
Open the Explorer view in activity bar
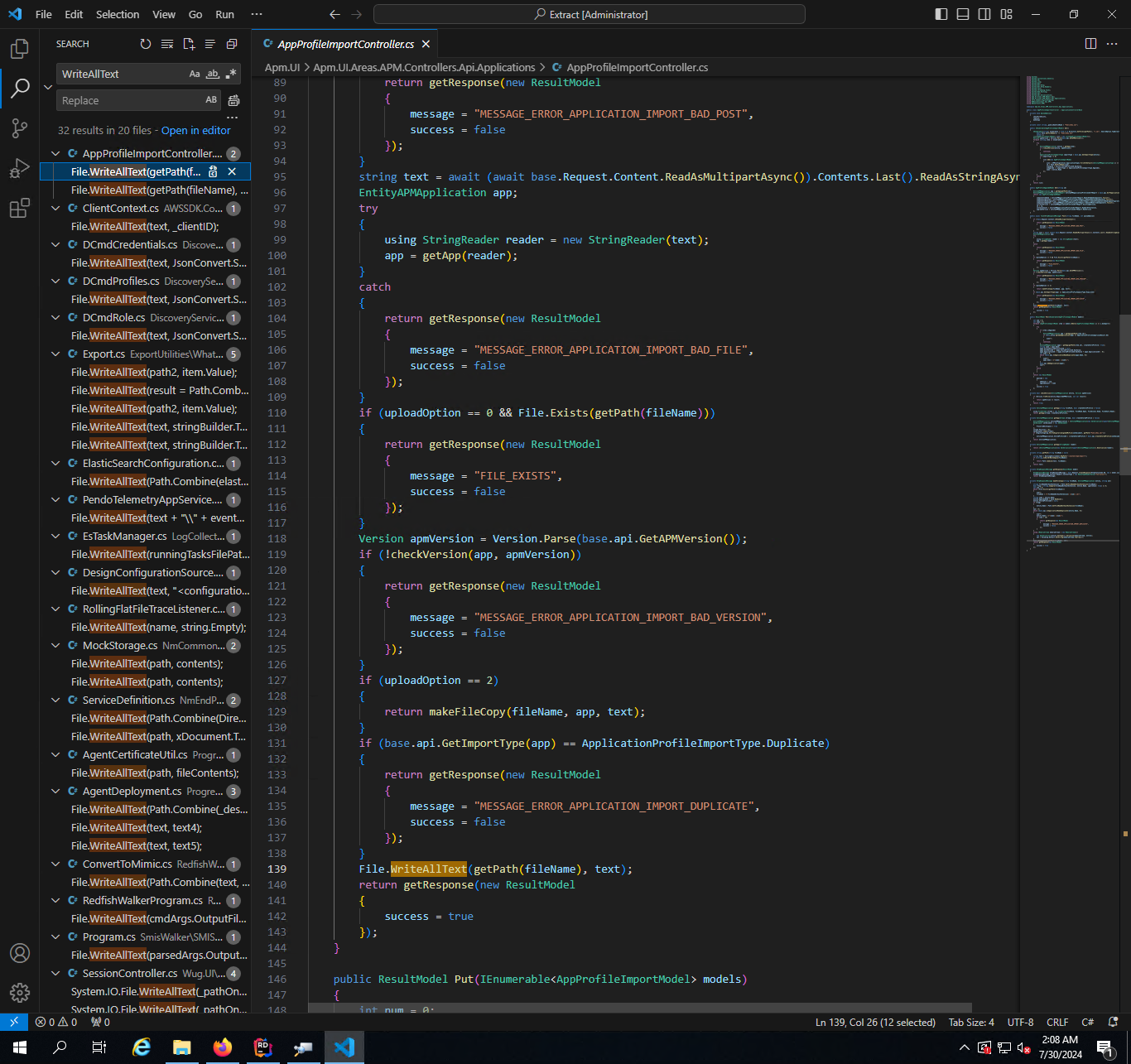[20, 49]
